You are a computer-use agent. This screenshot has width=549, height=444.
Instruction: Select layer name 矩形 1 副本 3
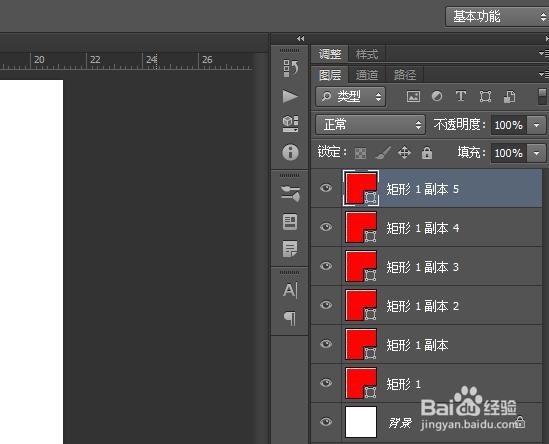423,267
